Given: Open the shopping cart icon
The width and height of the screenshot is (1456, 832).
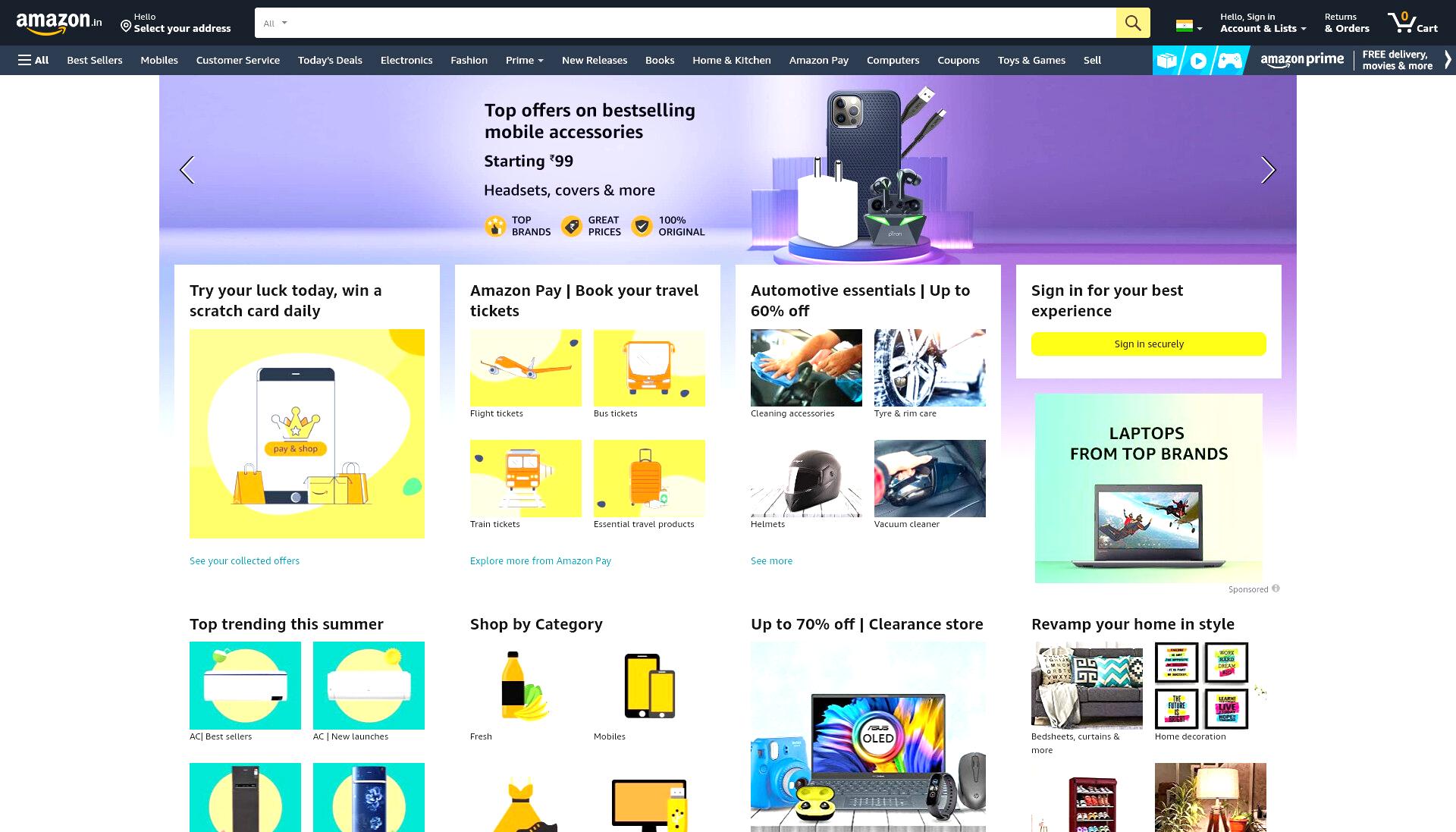Looking at the screenshot, I should [x=1413, y=23].
